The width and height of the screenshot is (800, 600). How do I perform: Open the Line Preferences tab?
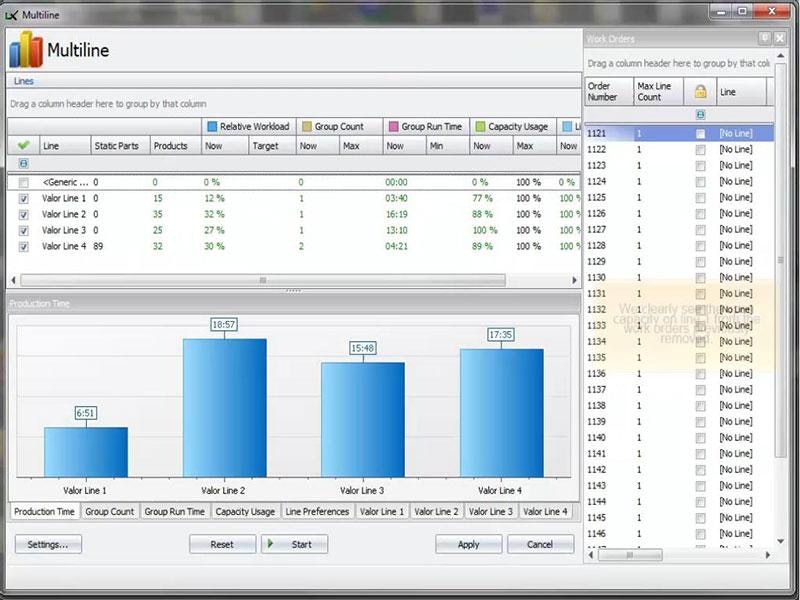[x=317, y=512]
